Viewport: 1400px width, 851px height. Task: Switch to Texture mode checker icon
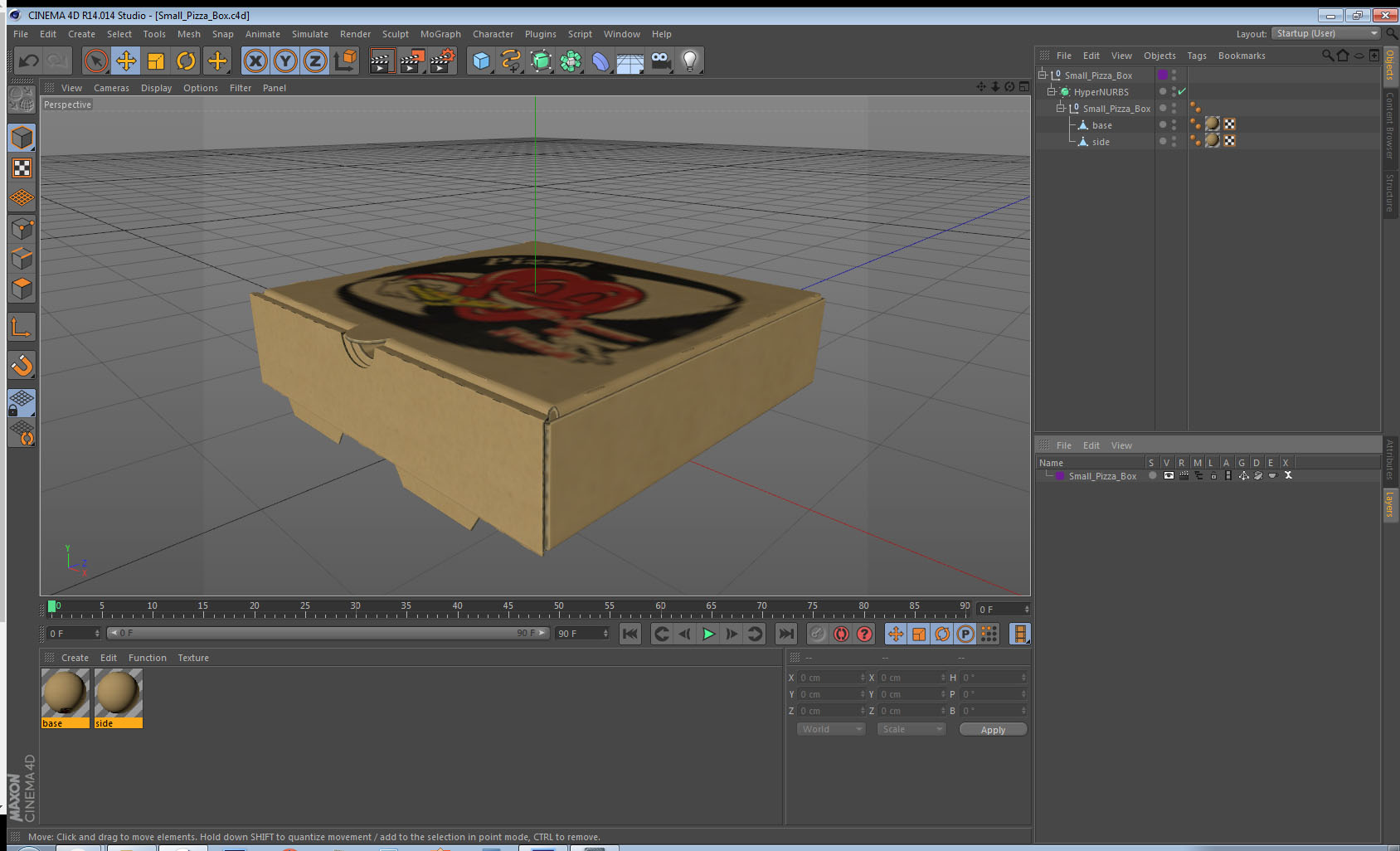22,168
